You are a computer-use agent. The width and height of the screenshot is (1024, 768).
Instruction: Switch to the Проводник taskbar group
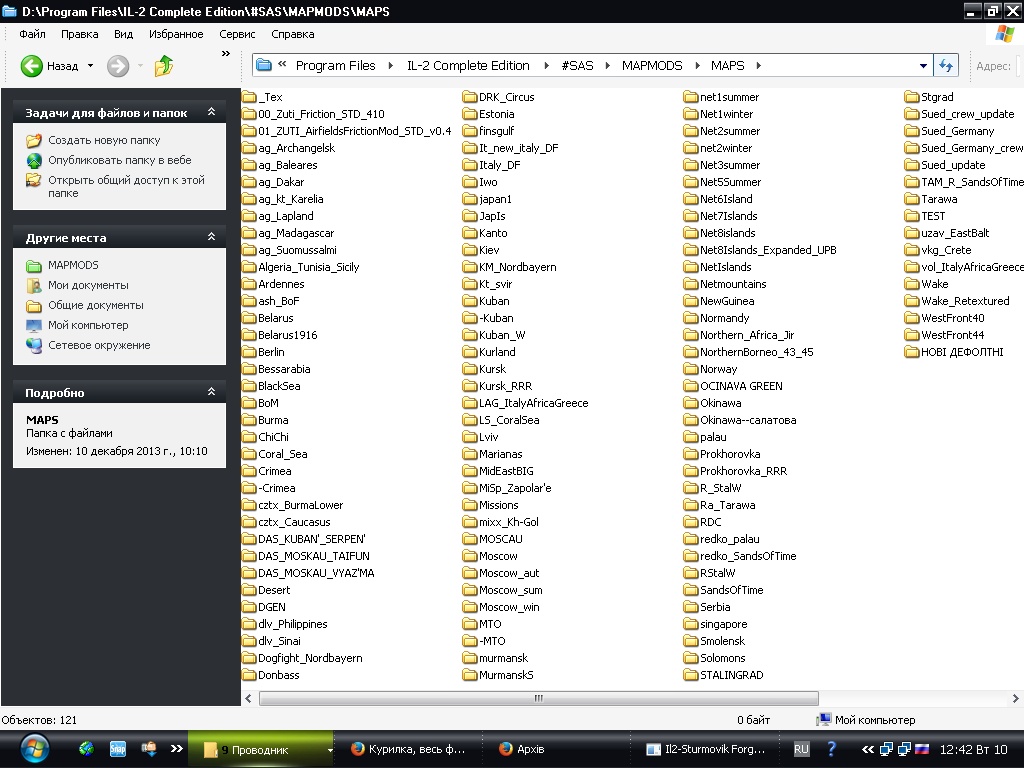(x=261, y=750)
